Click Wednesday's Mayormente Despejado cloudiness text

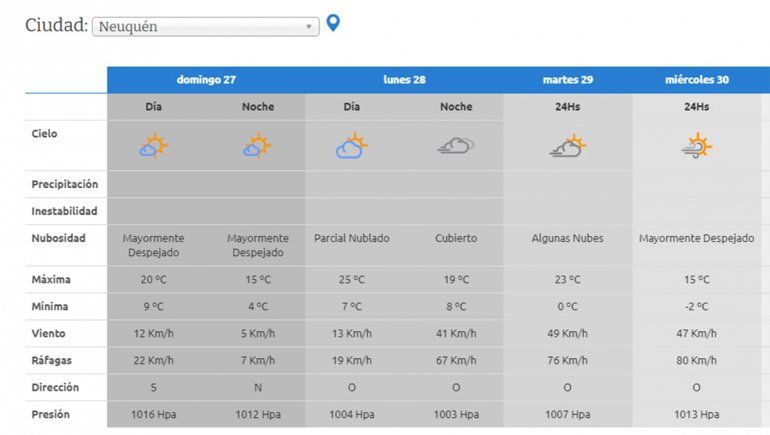click(697, 239)
